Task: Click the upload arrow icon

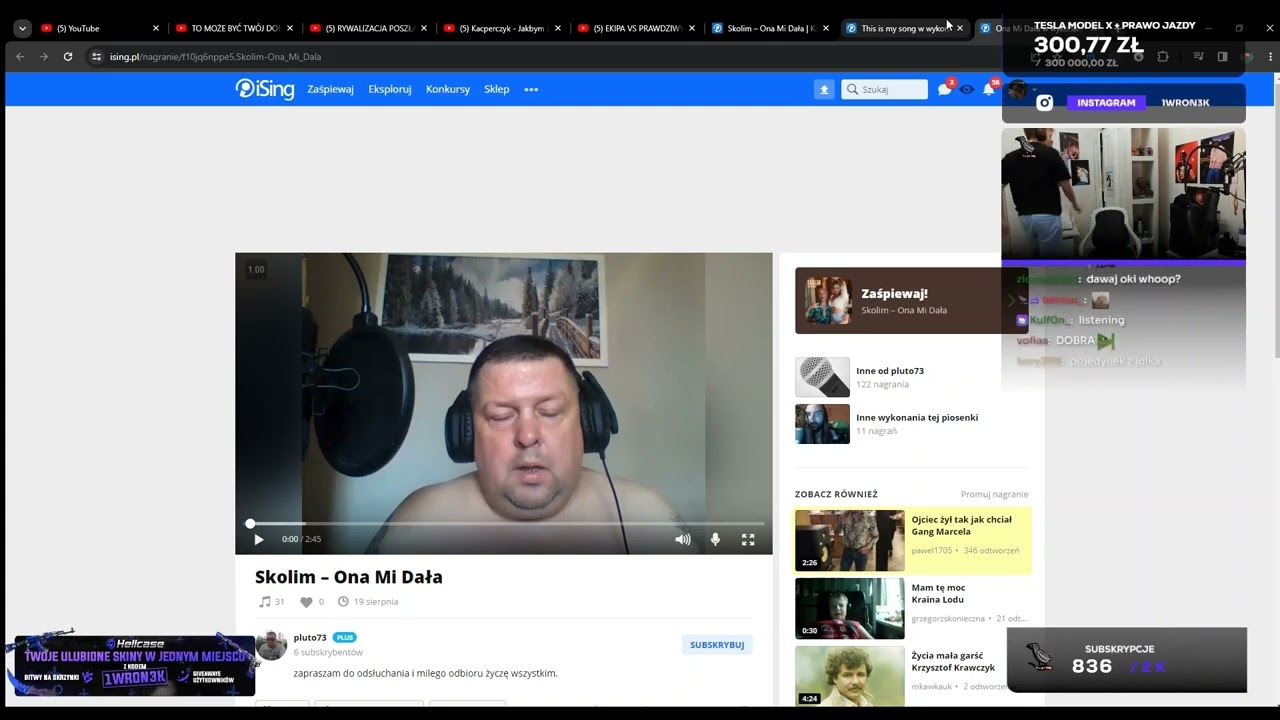Action: (824, 89)
